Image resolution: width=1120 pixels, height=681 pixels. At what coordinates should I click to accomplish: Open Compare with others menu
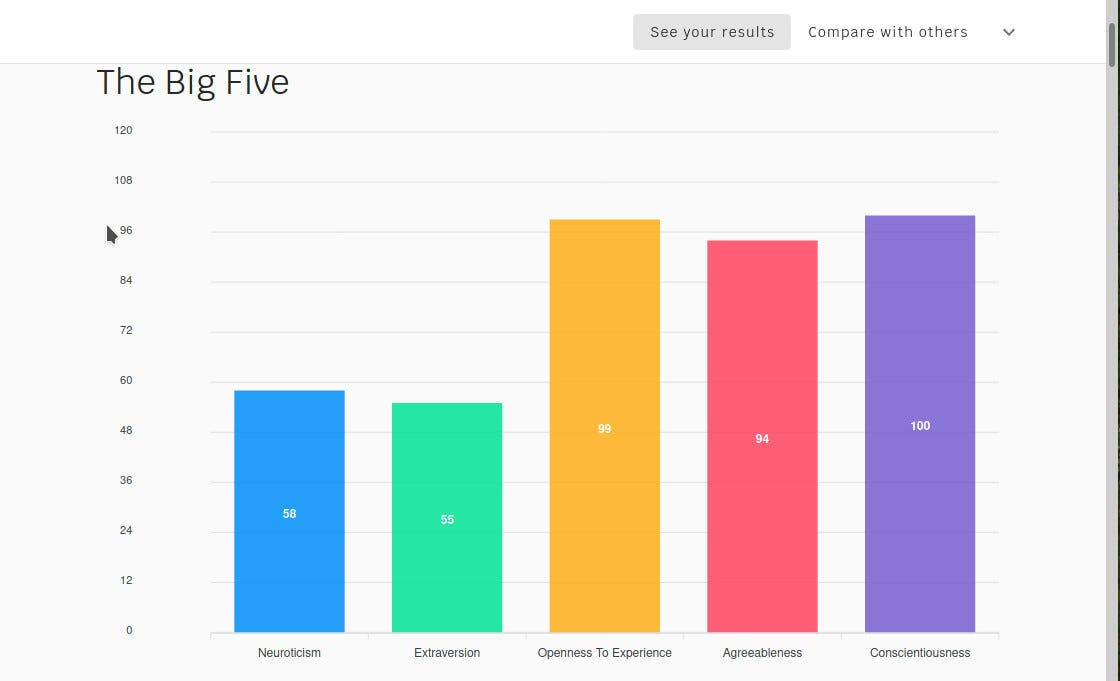pyautogui.click(x=888, y=32)
